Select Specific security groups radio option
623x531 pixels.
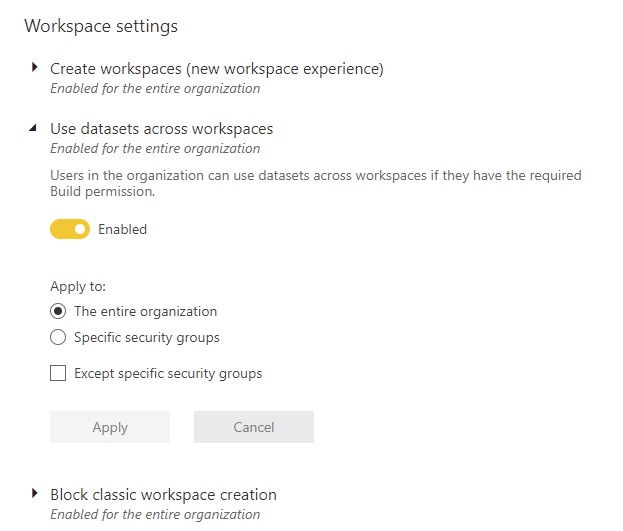pos(58,337)
